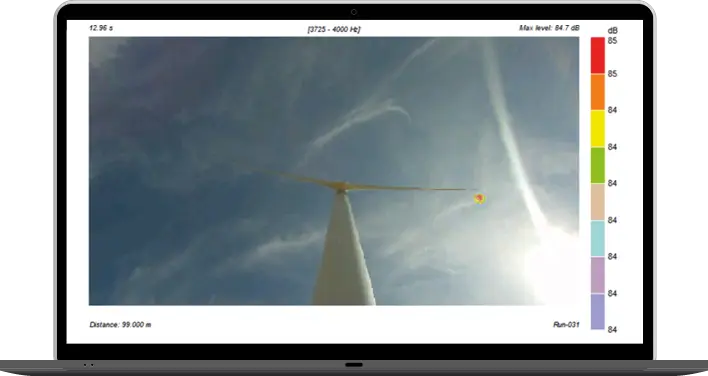708x376 pixels.
Task: Click the light teal scale segment
Action: pos(597,238)
